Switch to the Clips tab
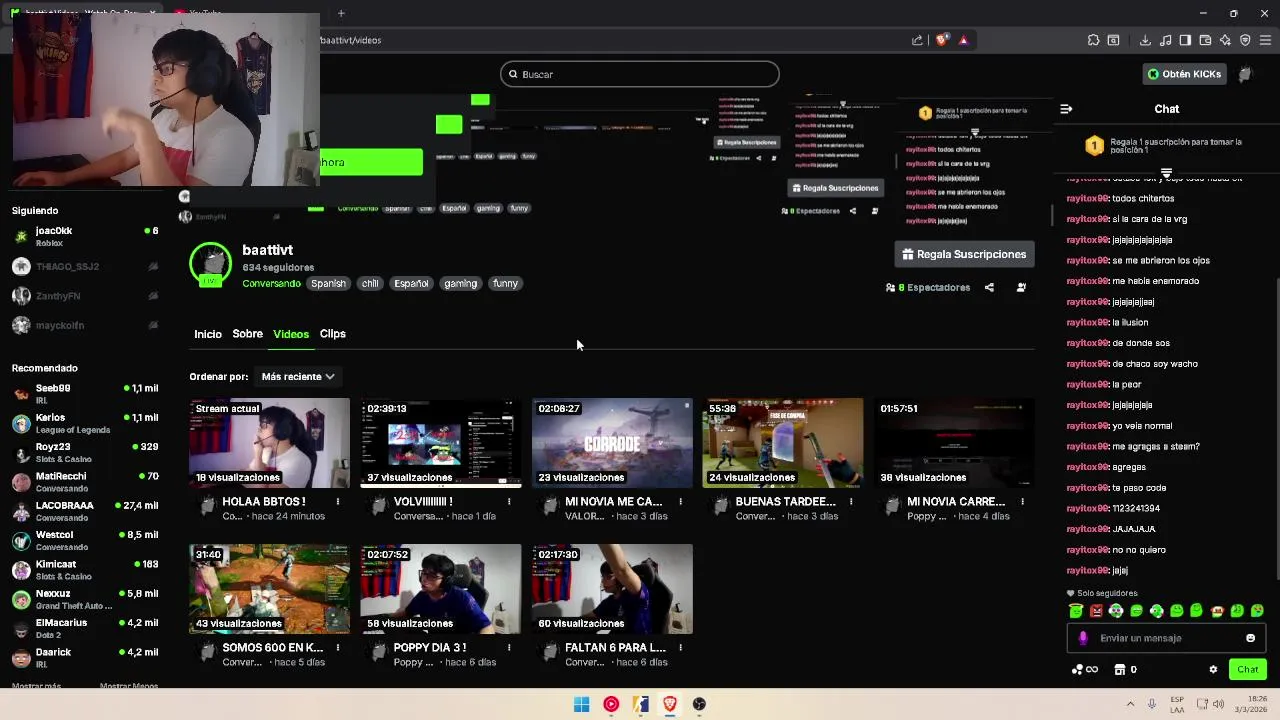This screenshot has height=720, width=1280. tap(333, 334)
